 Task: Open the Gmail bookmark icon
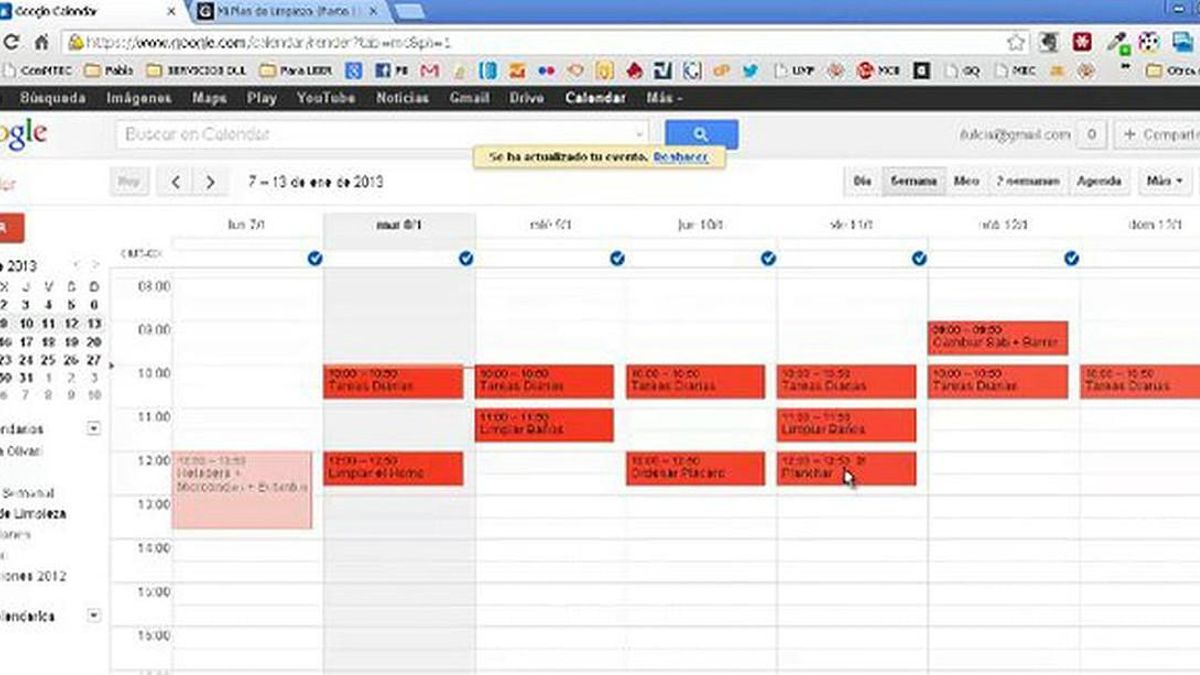(x=430, y=71)
